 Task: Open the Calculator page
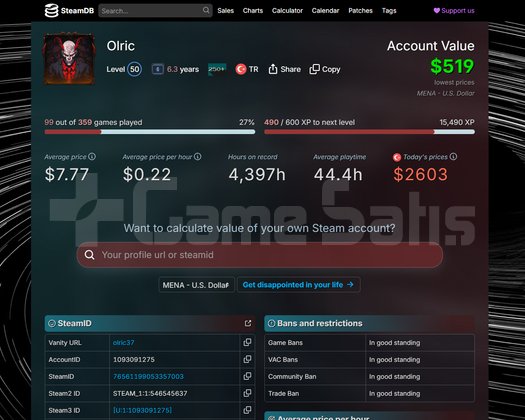(287, 11)
